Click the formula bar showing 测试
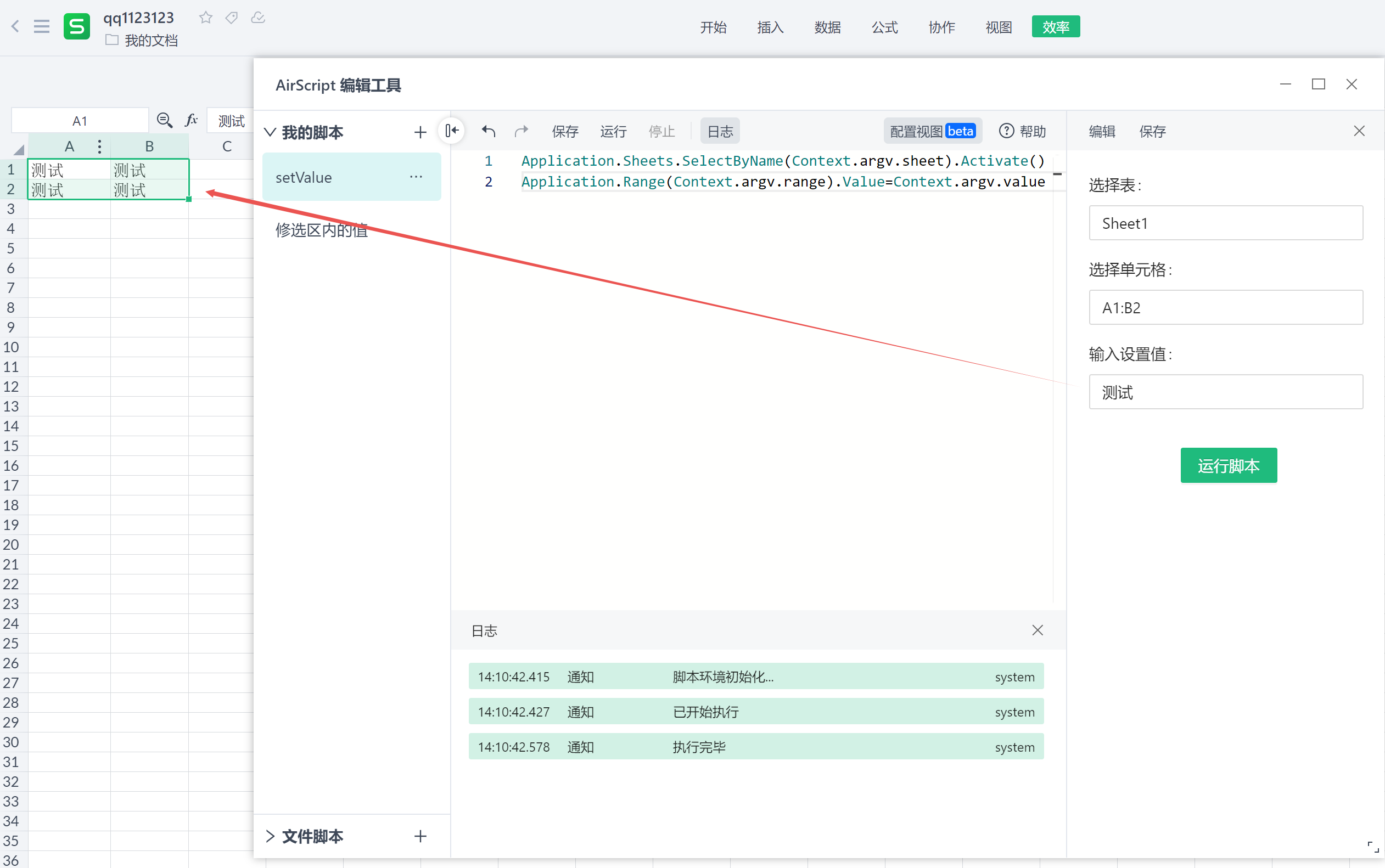Image resolution: width=1385 pixels, height=868 pixels. 229,121
